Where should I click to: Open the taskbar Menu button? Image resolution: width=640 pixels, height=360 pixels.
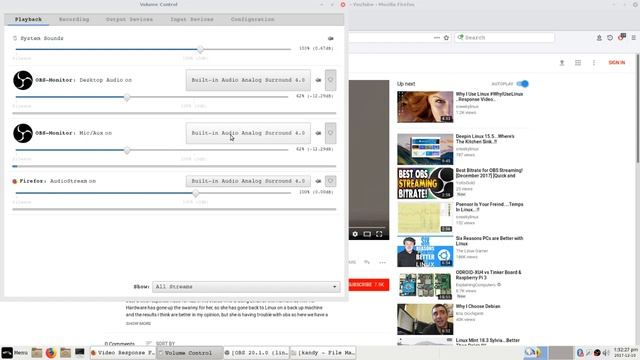pyautogui.click(x=14, y=353)
